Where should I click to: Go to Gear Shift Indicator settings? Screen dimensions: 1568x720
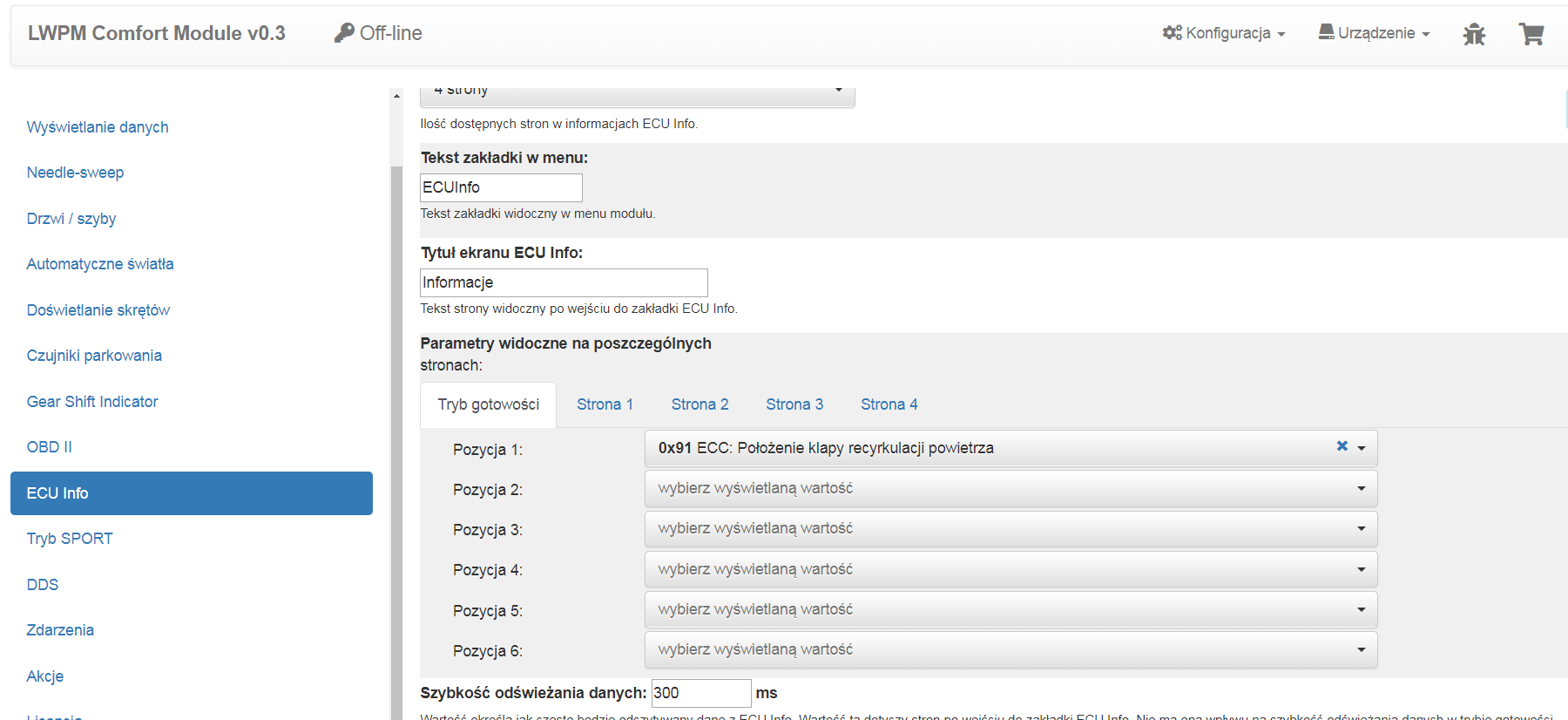click(92, 402)
